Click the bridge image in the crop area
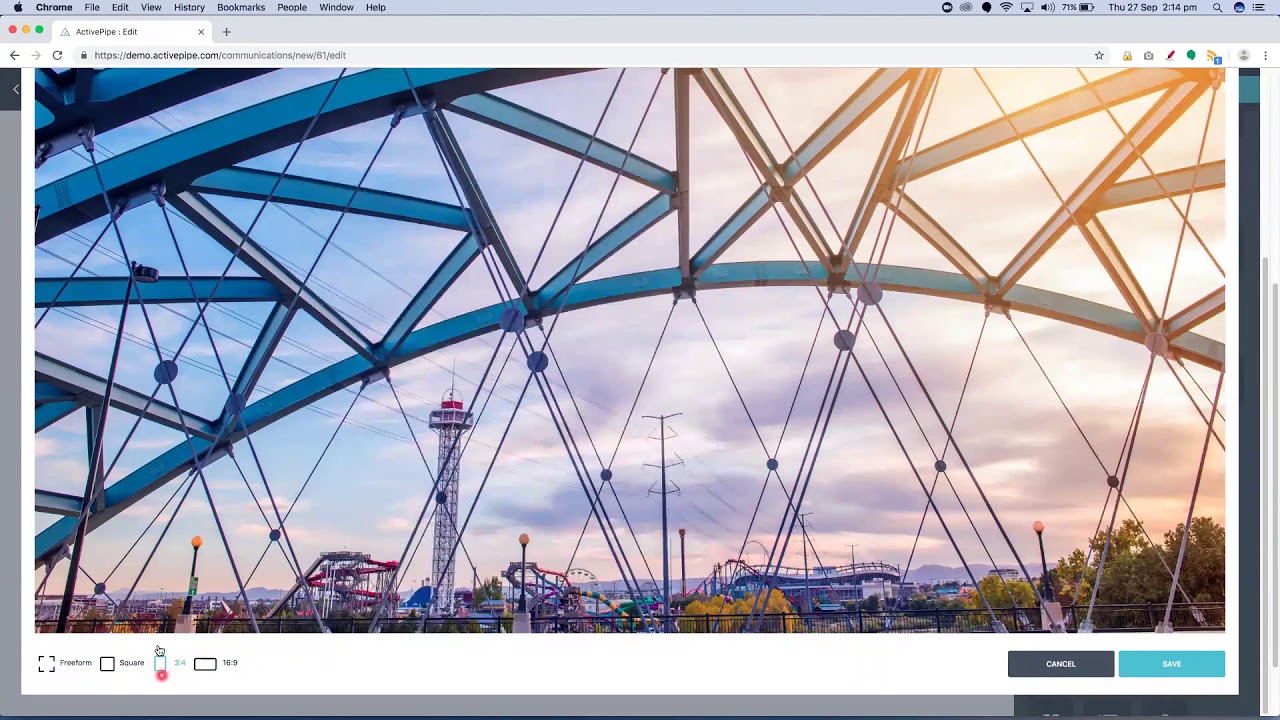Screen dimensions: 1280x720 coord(630,350)
